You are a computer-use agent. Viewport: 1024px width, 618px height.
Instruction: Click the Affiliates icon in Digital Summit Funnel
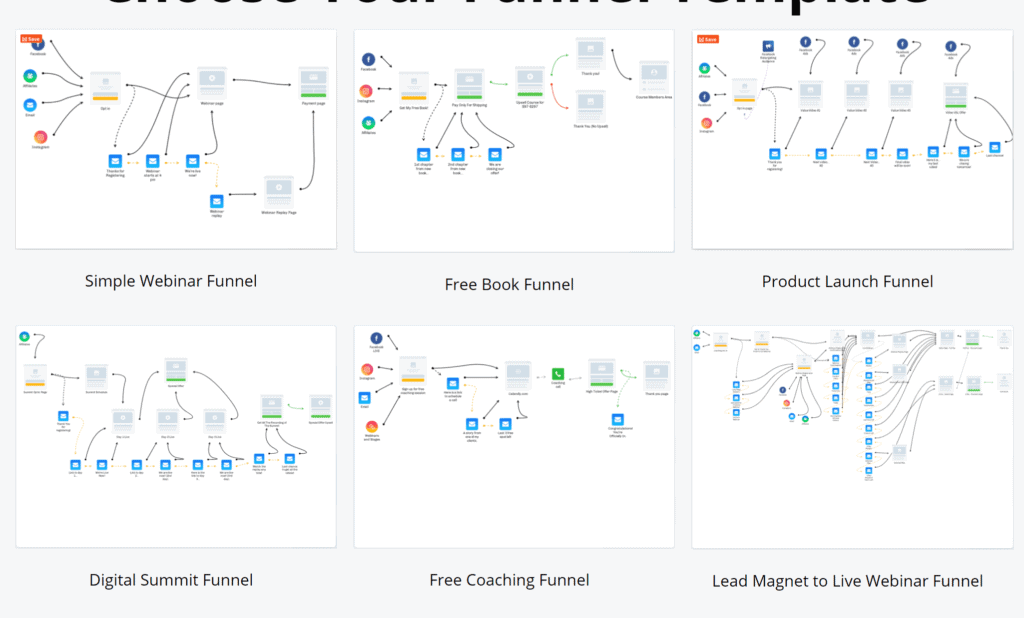pyautogui.click(x=24, y=336)
